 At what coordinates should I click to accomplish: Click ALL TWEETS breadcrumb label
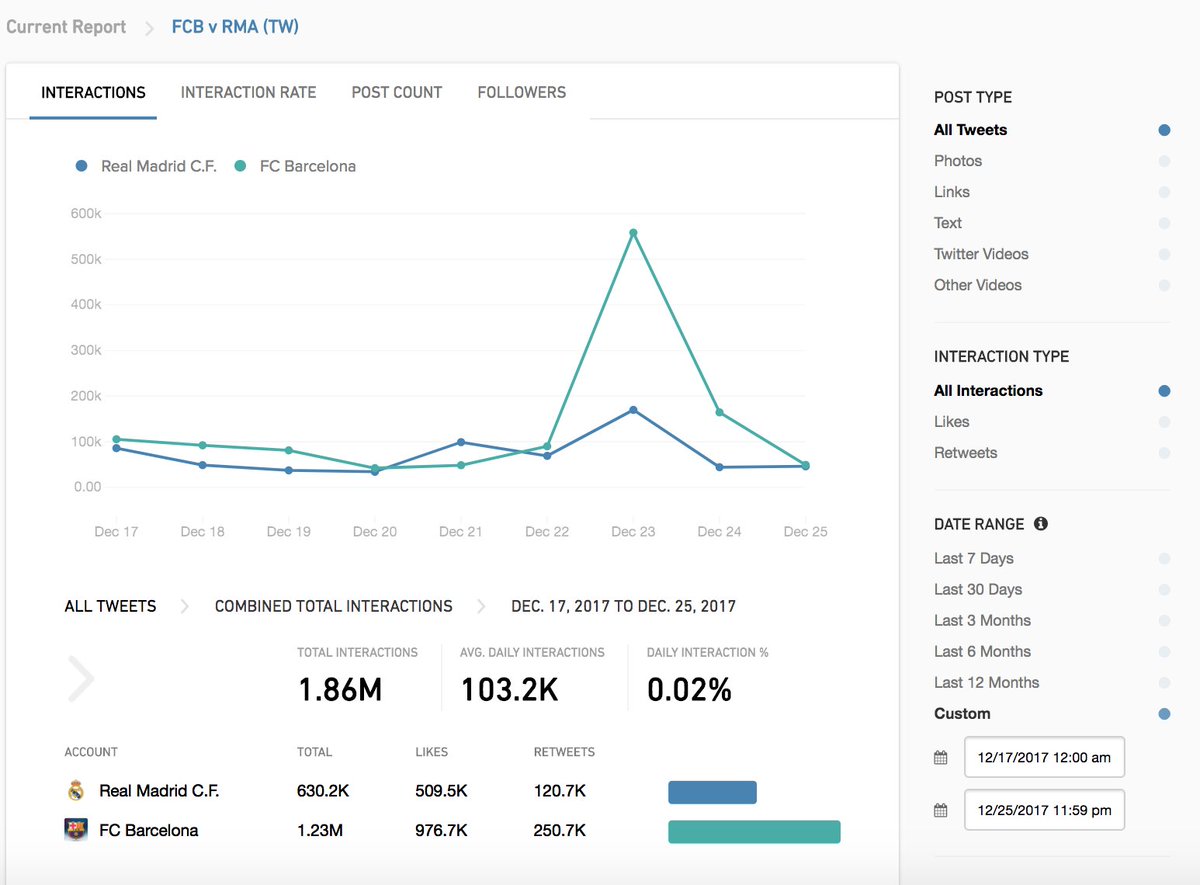tap(110, 606)
